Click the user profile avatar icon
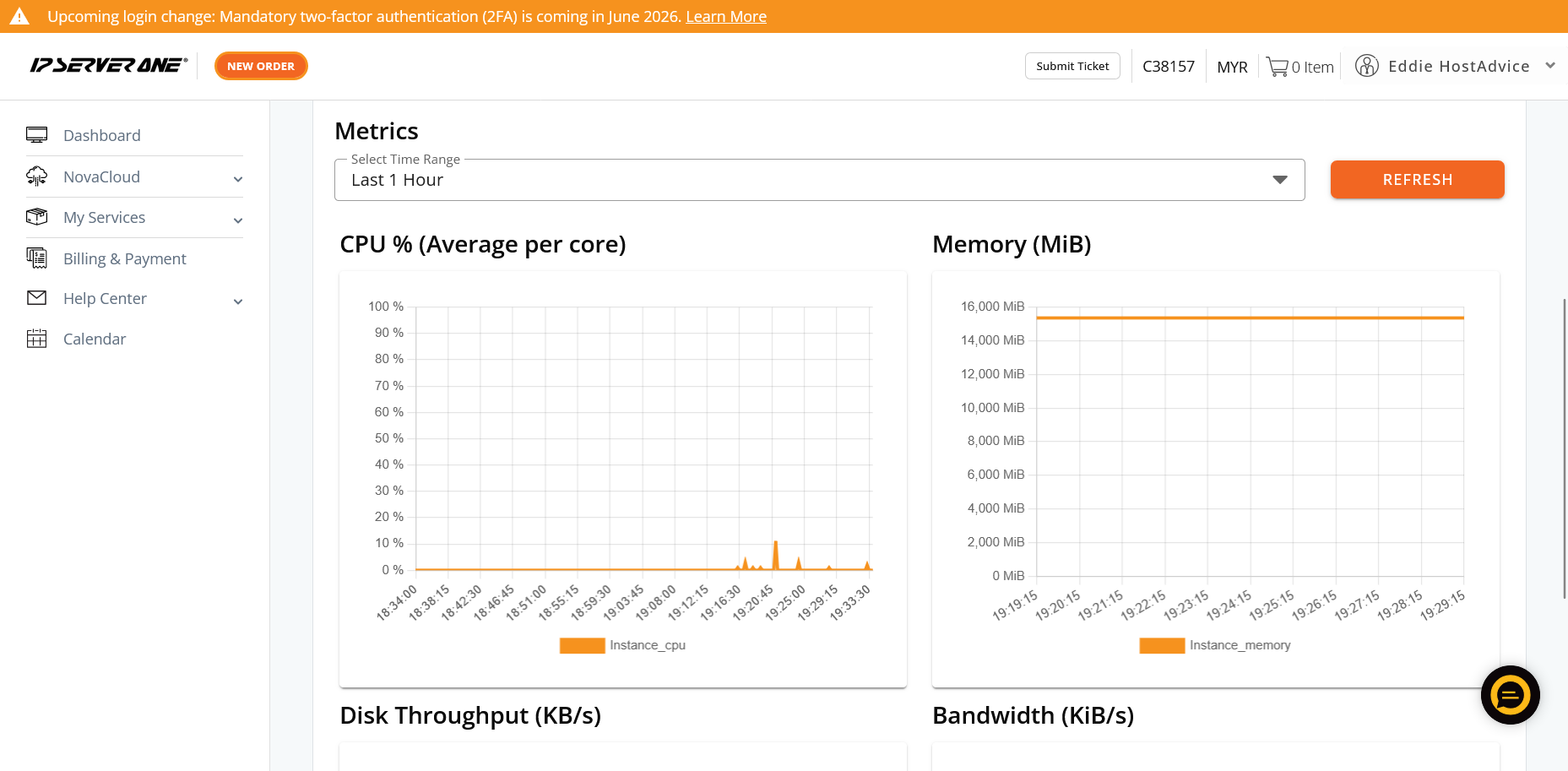The width and height of the screenshot is (1568, 771). [1366, 66]
